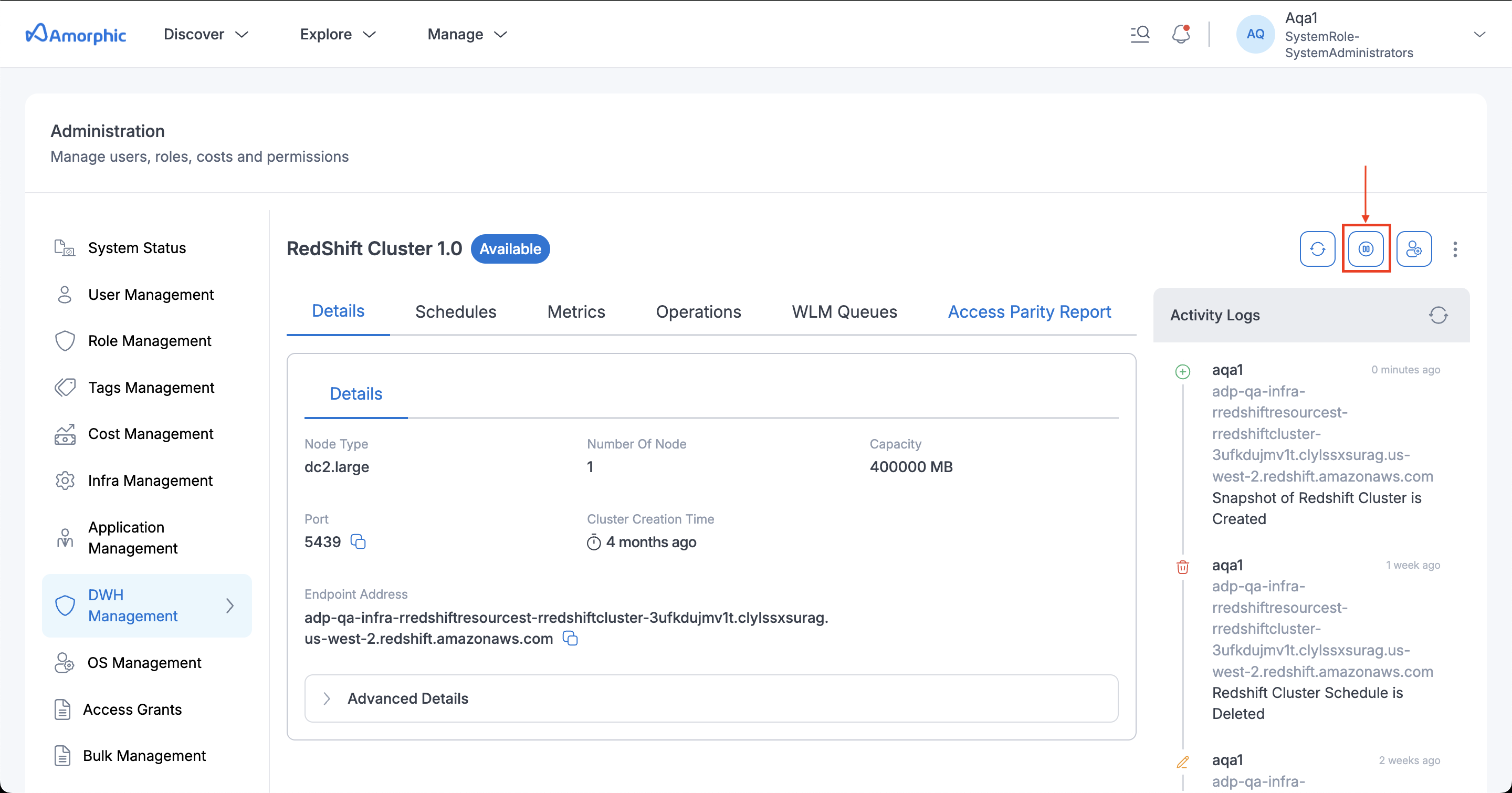
Task: Click the Tags Management tag icon
Action: click(x=65, y=388)
